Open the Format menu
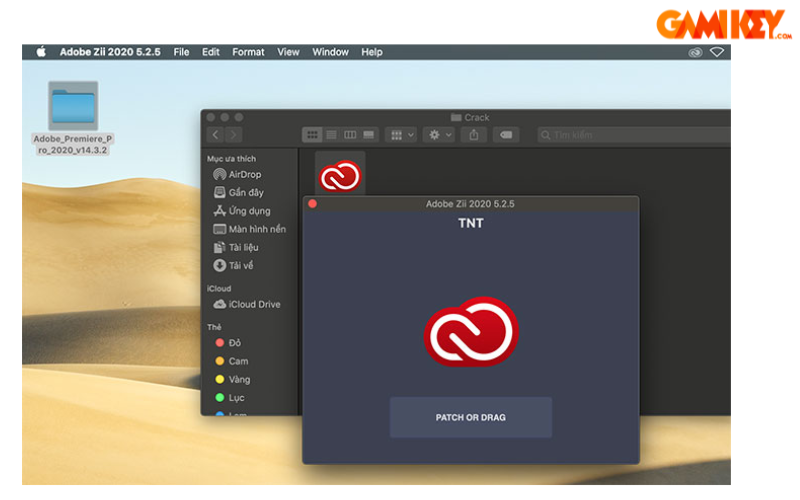Screen dimensions: 800x500 tap(248, 52)
